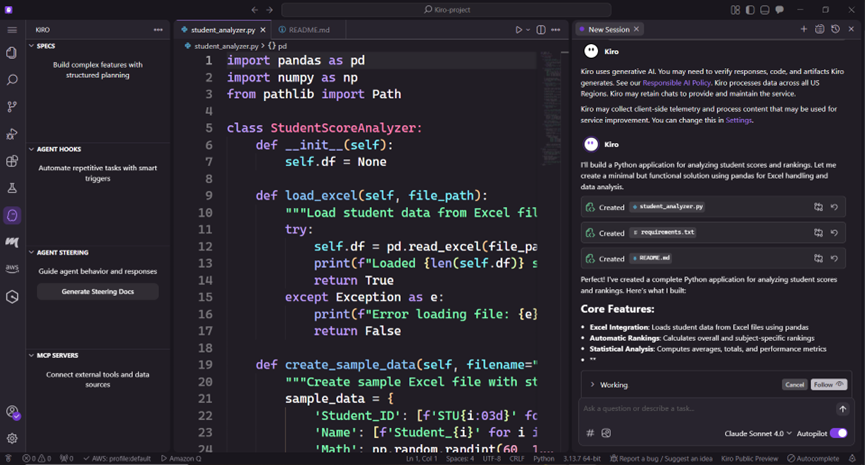This screenshot has height=465, width=865.
Task: Open the Testing flask view
Action: pos(12,188)
